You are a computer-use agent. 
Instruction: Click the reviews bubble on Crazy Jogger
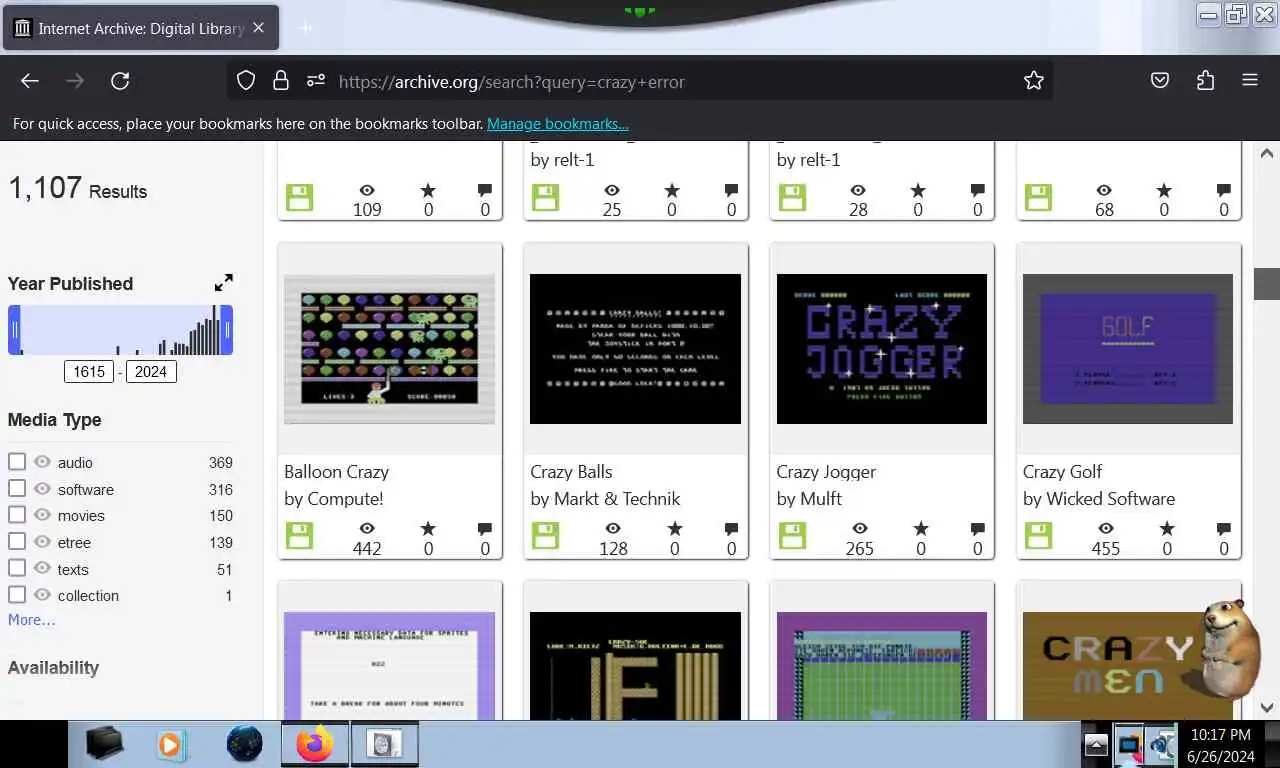(977, 529)
